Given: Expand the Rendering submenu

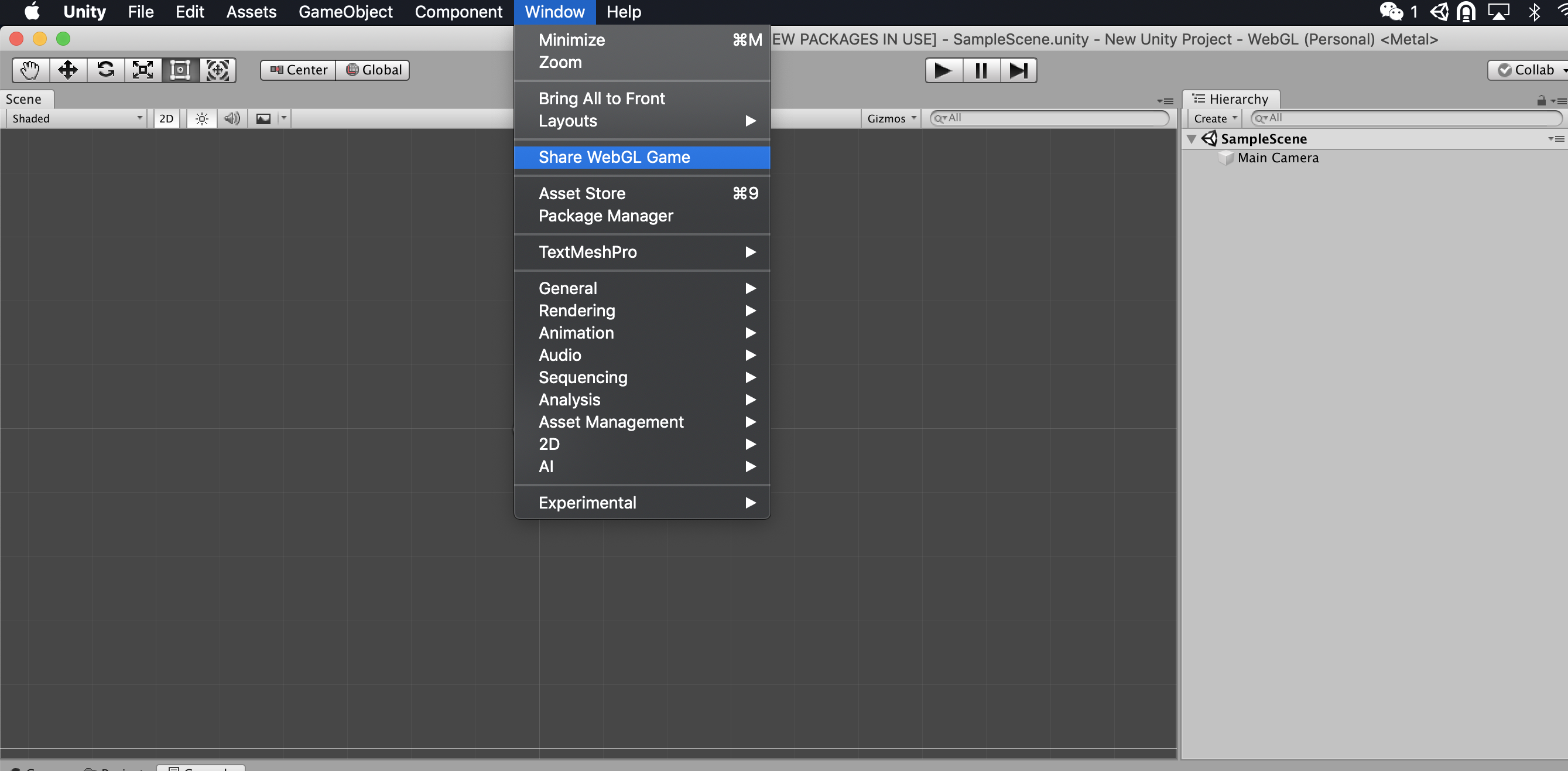Looking at the screenshot, I should pyautogui.click(x=640, y=310).
